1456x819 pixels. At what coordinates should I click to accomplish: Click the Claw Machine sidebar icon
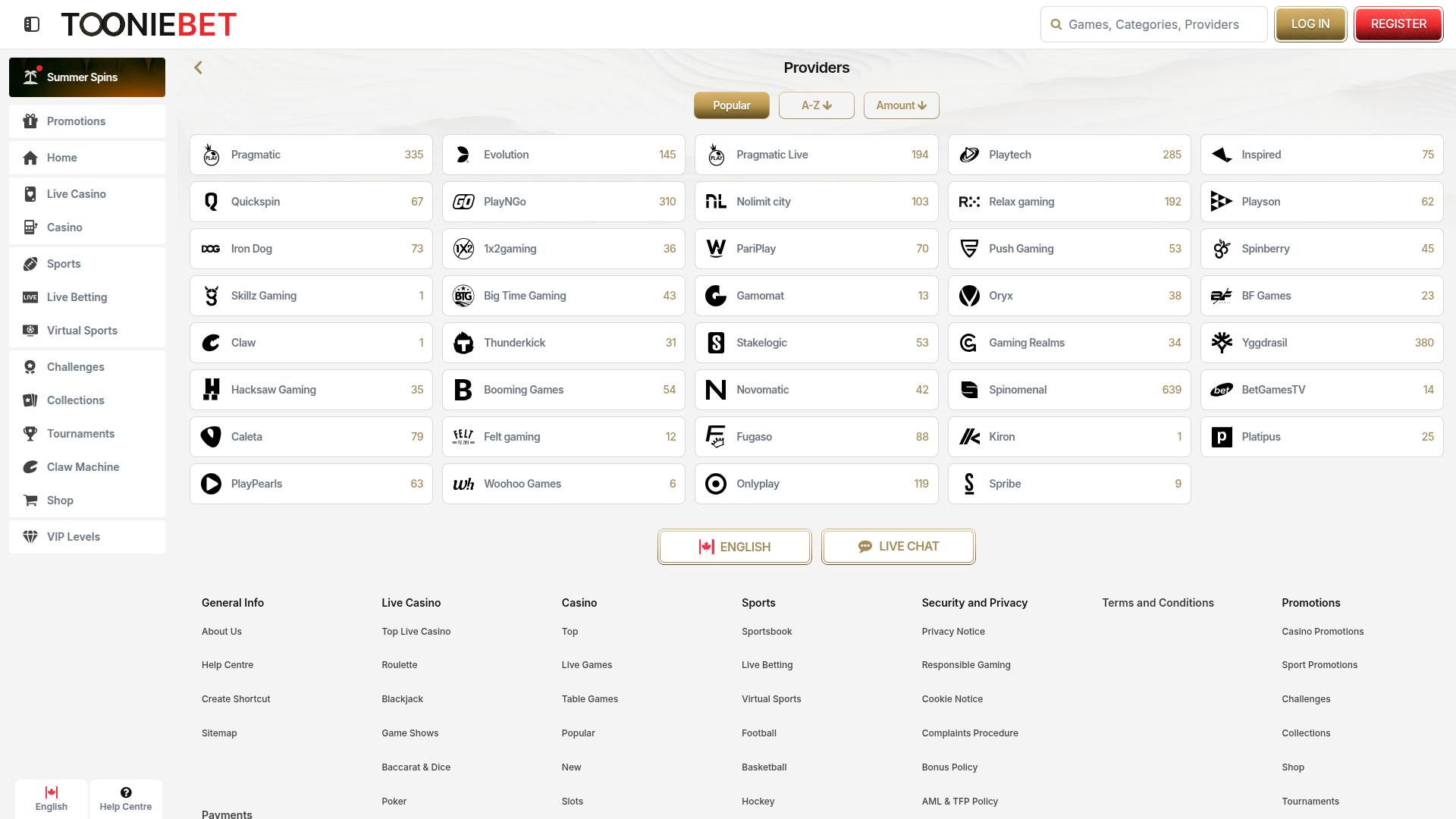(x=30, y=467)
